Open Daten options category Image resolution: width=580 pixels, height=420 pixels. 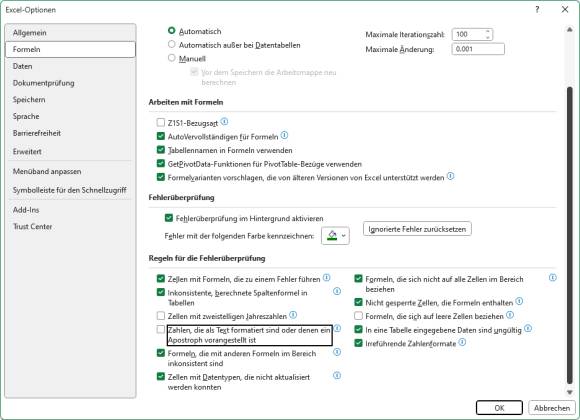pos(70,66)
